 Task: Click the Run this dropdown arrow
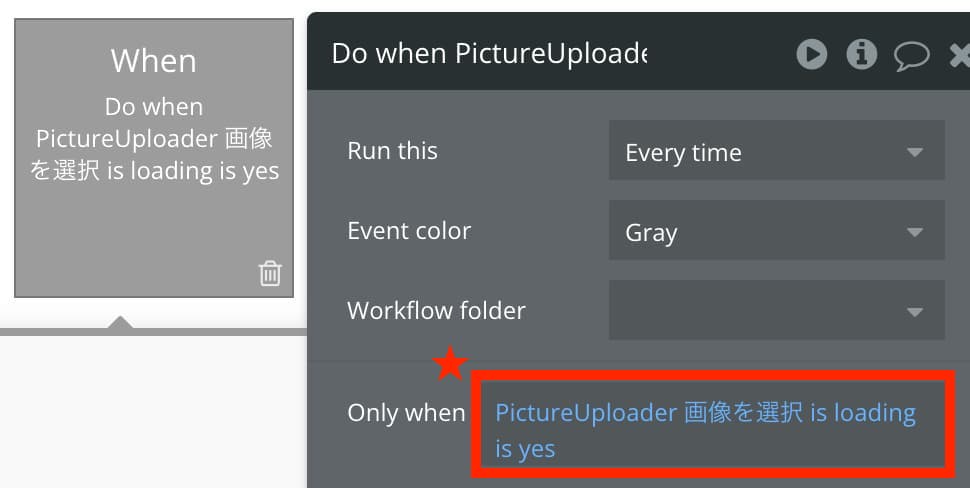(914, 152)
